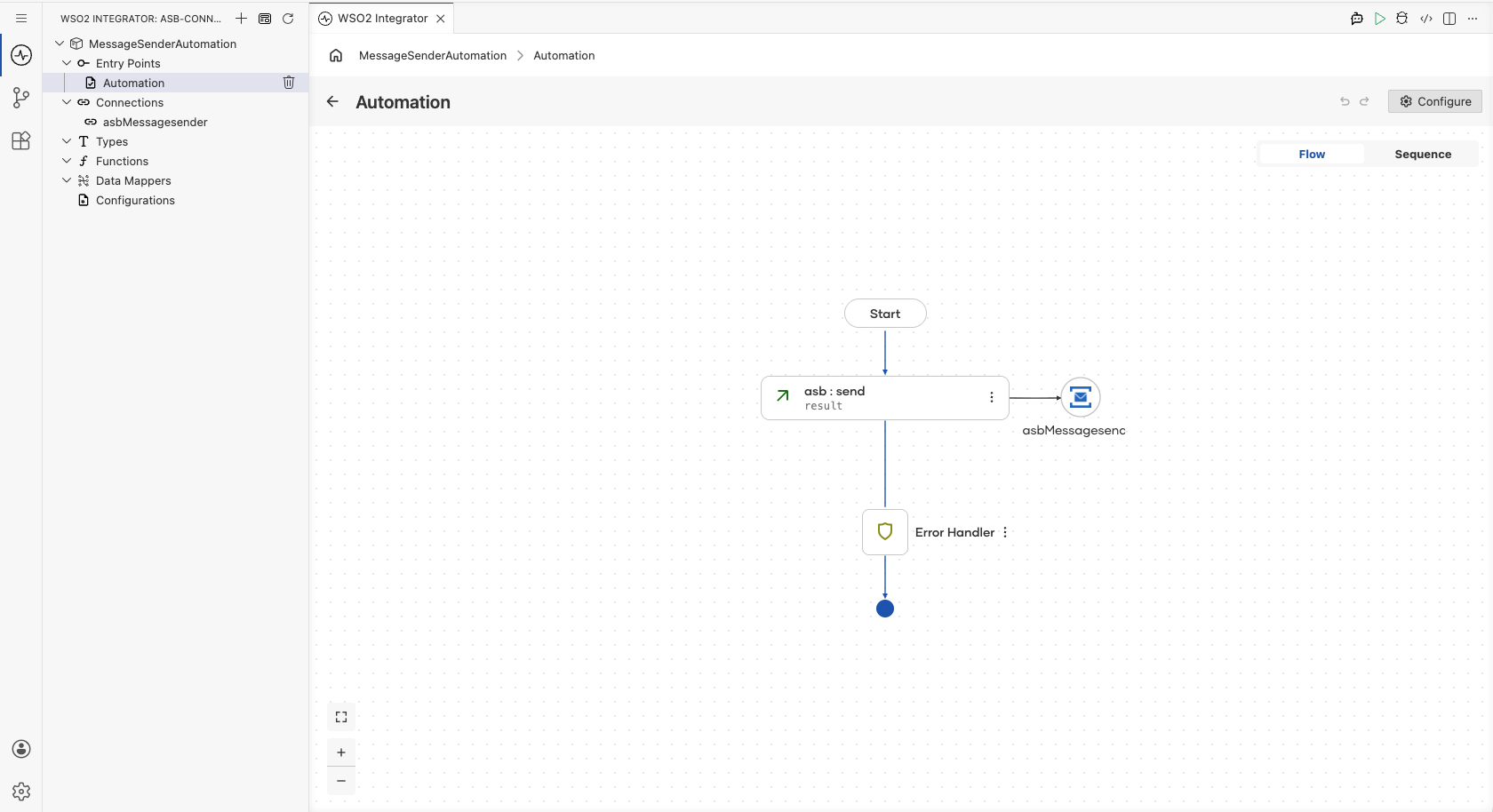Screen dimensions: 1493x812
Task: Go to the home breadcrumb icon
Action: (x=336, y=55)
